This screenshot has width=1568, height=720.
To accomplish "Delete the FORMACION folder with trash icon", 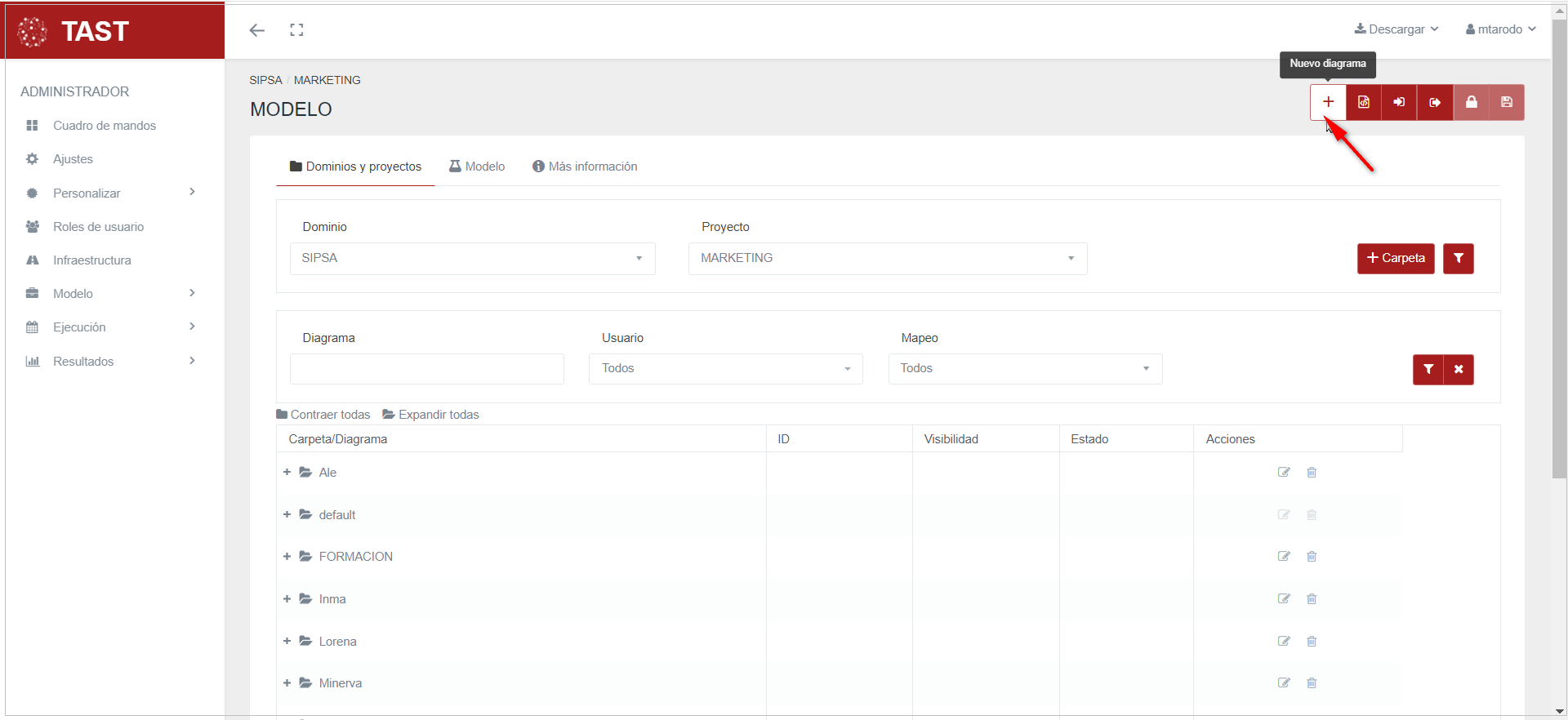I will (x=1312, y=557).
